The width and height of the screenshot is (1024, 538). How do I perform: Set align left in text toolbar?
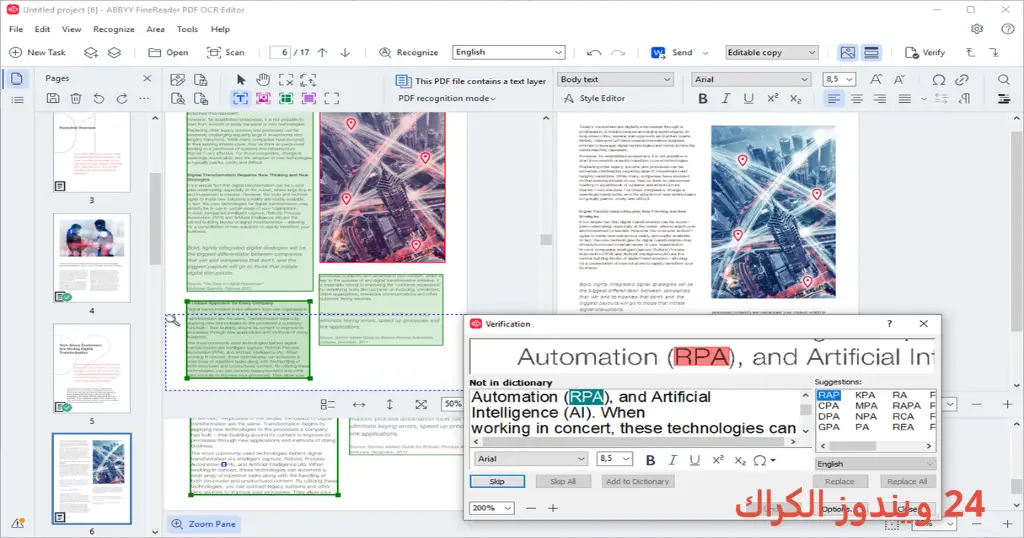point(833,99)
